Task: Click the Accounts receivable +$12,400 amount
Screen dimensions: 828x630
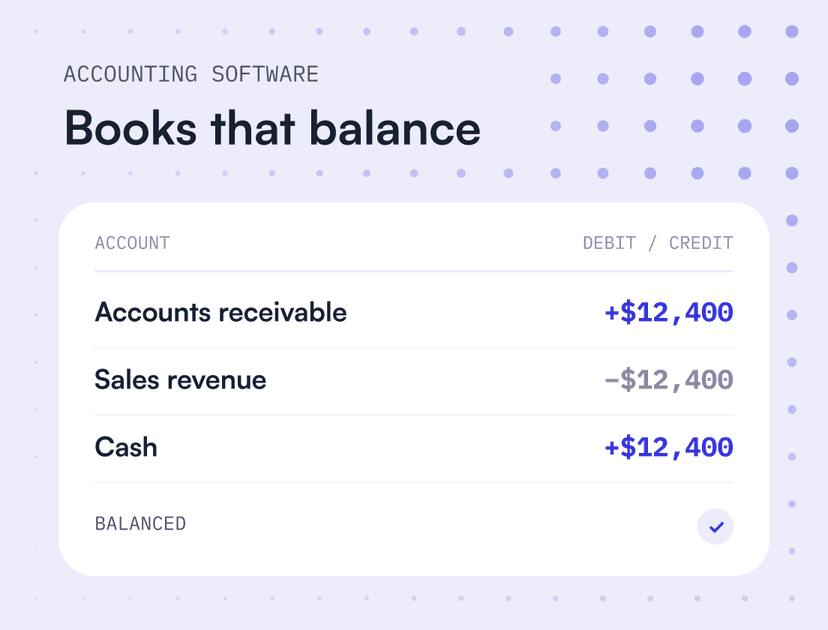Action: pyautogui.click(x=669, y=312)
